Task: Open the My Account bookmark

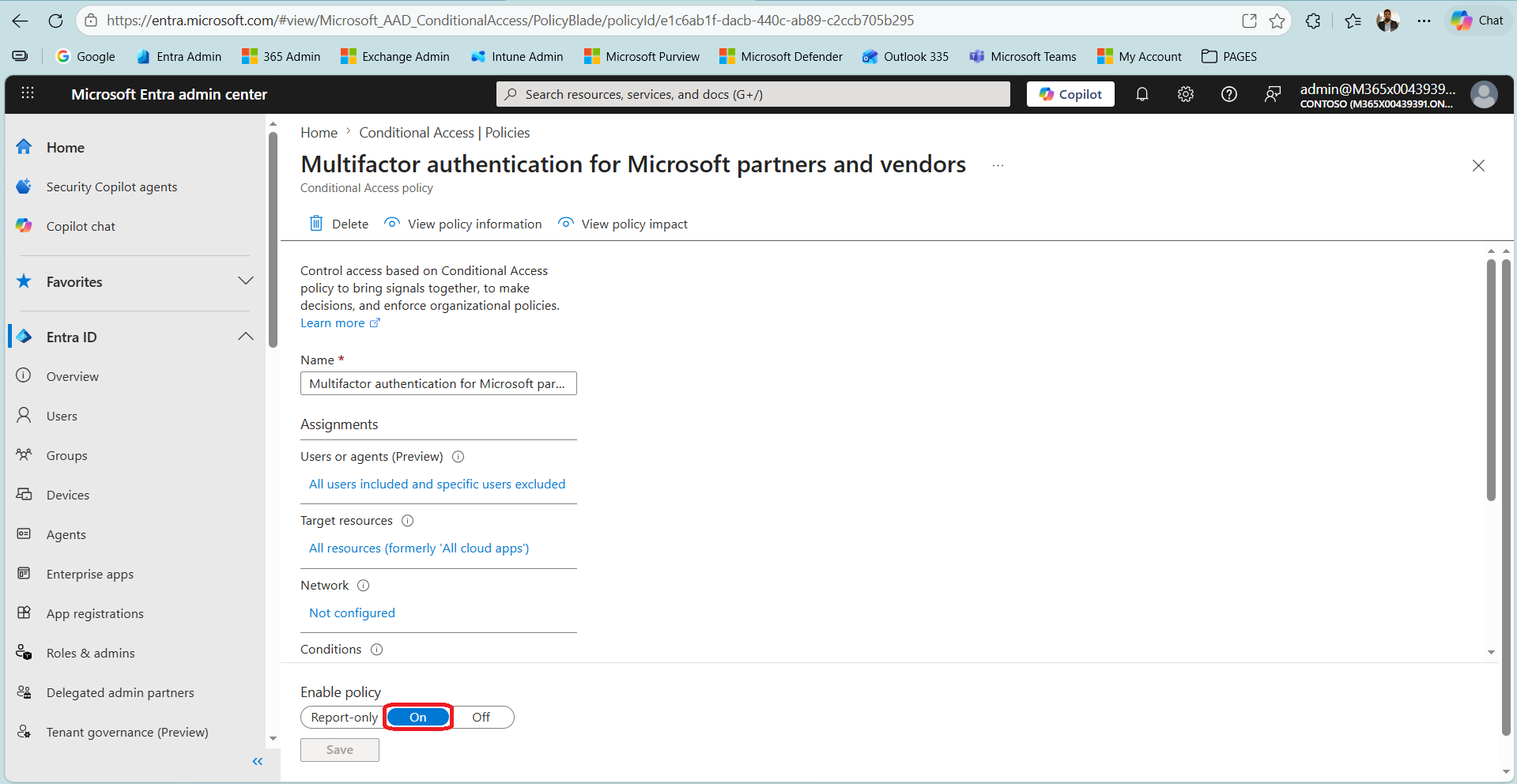Action: (x=1139, y=56)
